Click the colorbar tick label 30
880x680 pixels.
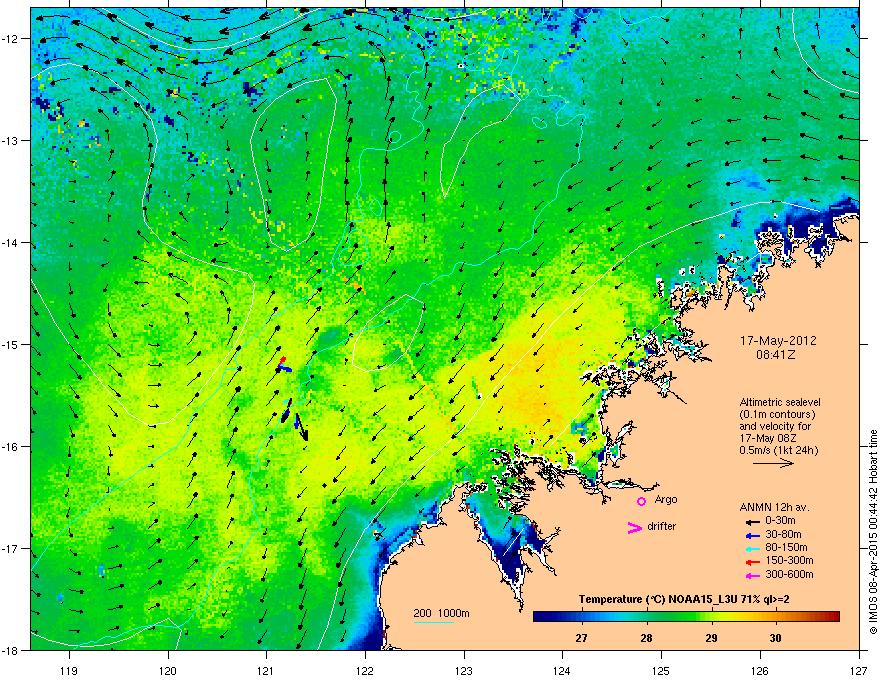point(776,638)
